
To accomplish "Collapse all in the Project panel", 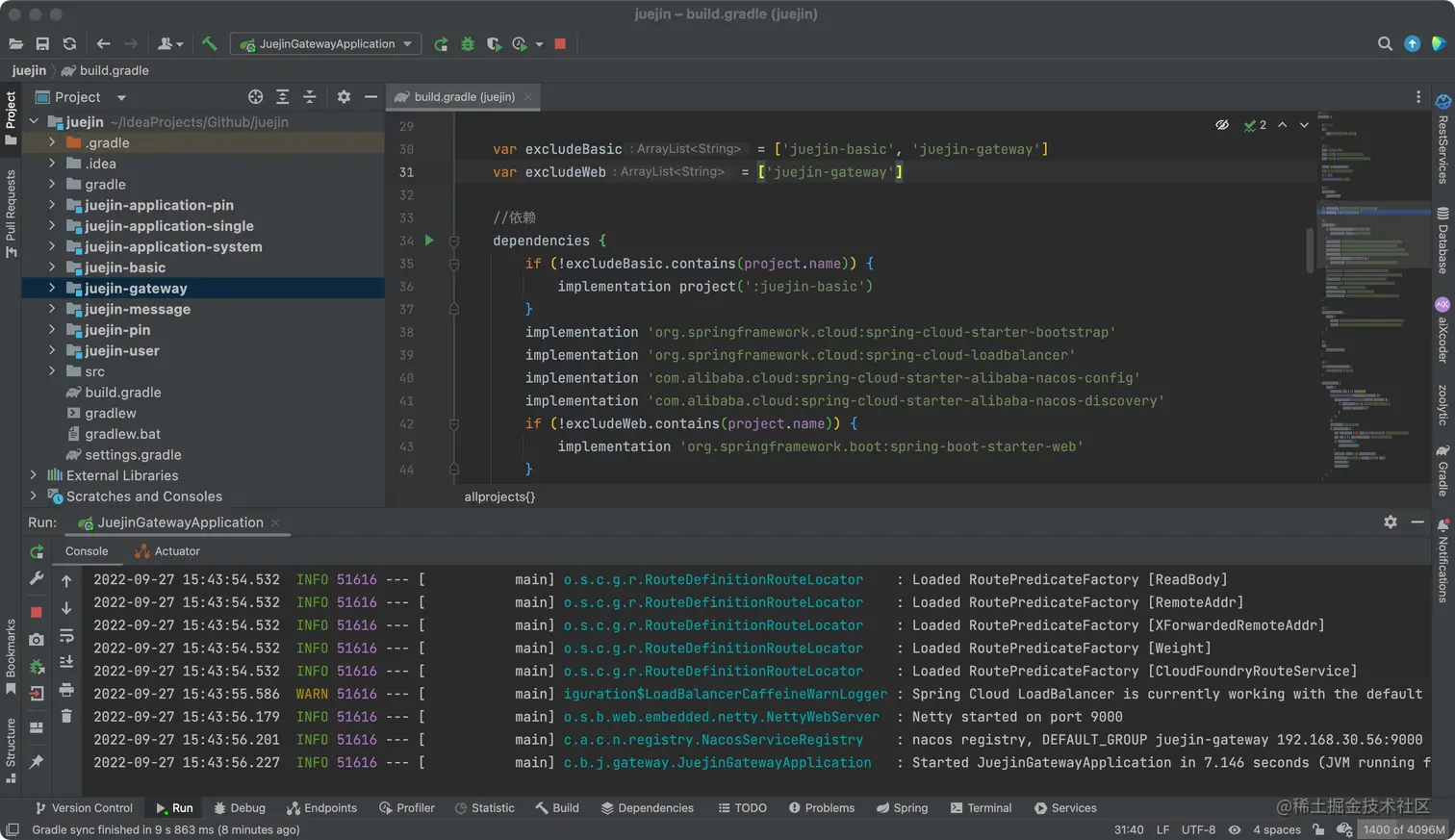I will coord(309,97).
